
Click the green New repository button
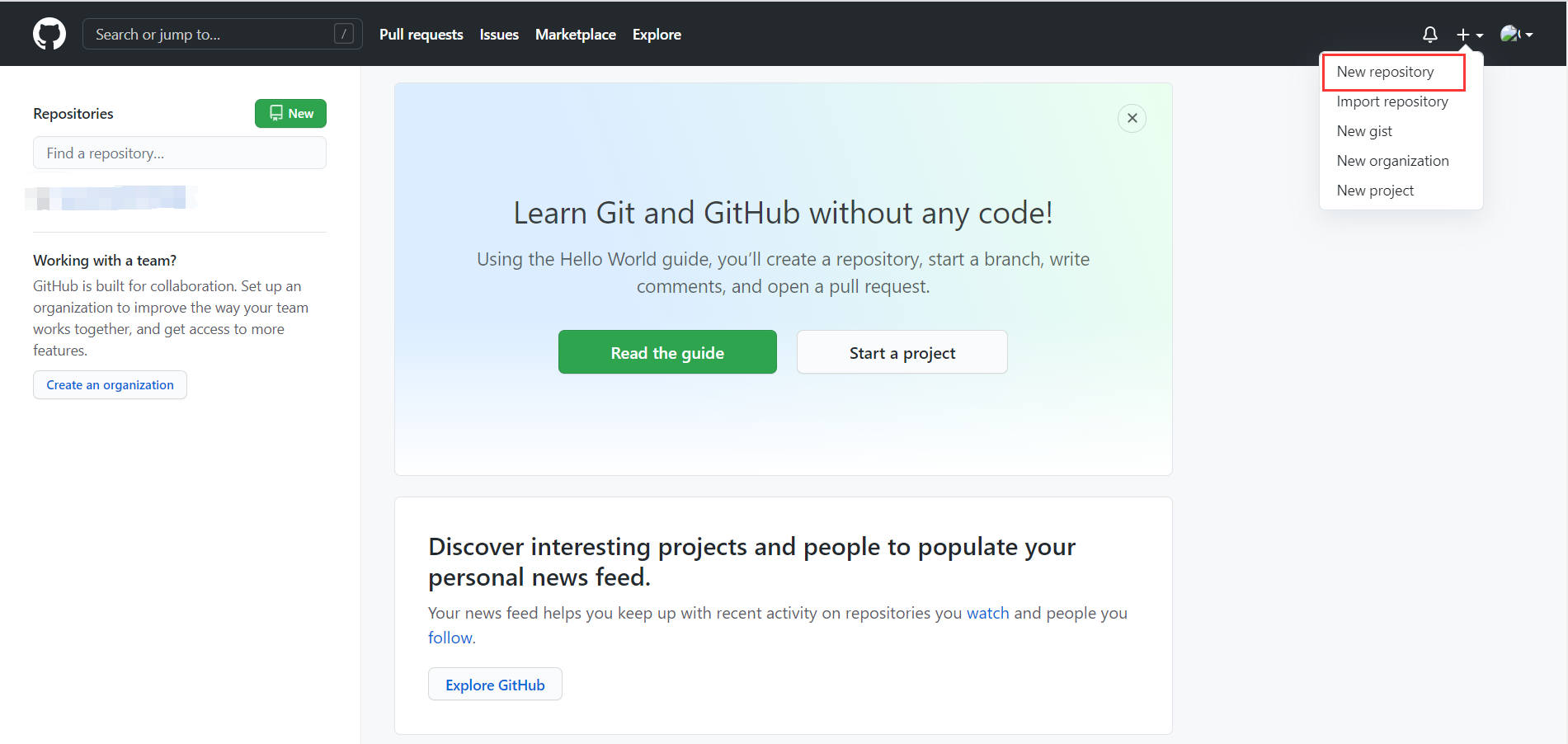290,114
